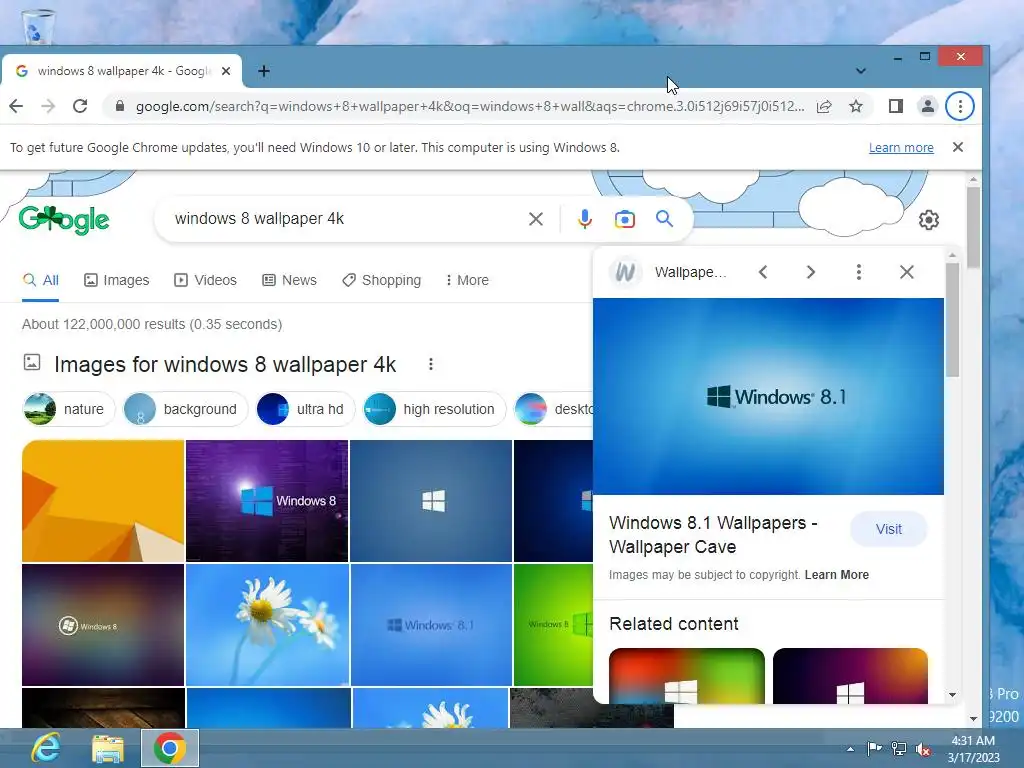Click the muted volume tray icon

tap(923, 749)
